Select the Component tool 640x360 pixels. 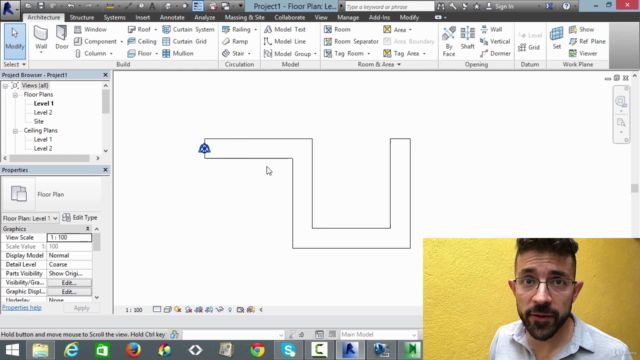(x=96, y=41)
